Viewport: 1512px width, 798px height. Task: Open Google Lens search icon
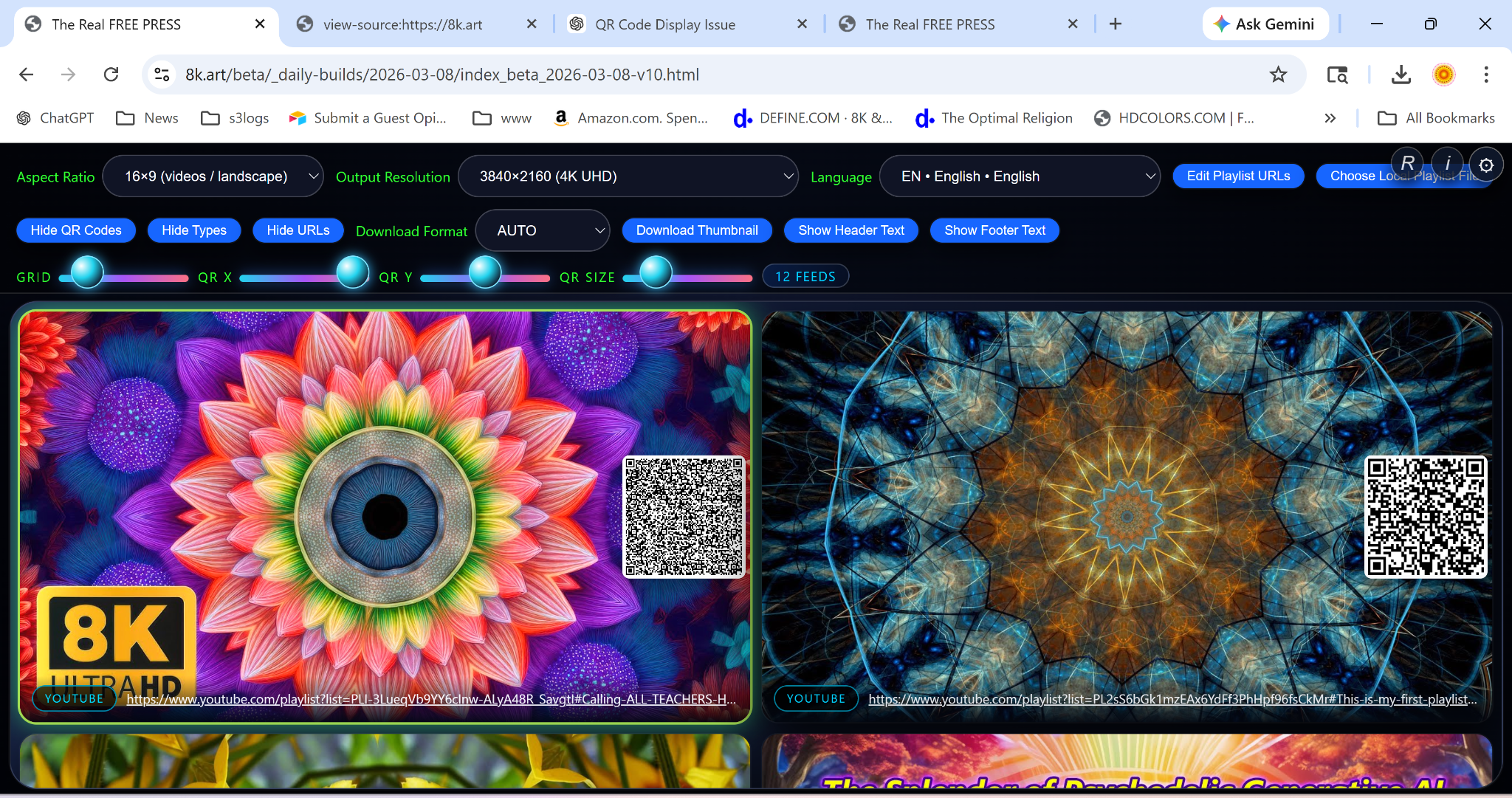(1337, 75)
